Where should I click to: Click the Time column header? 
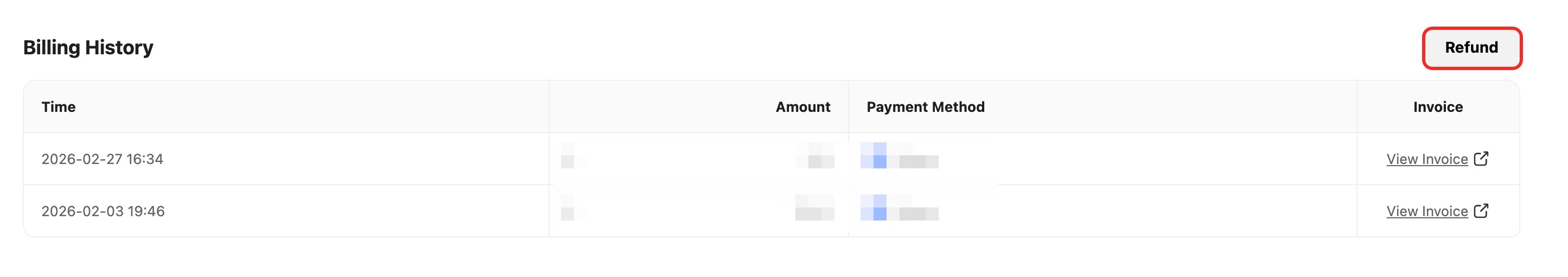(x=59, y=107)
